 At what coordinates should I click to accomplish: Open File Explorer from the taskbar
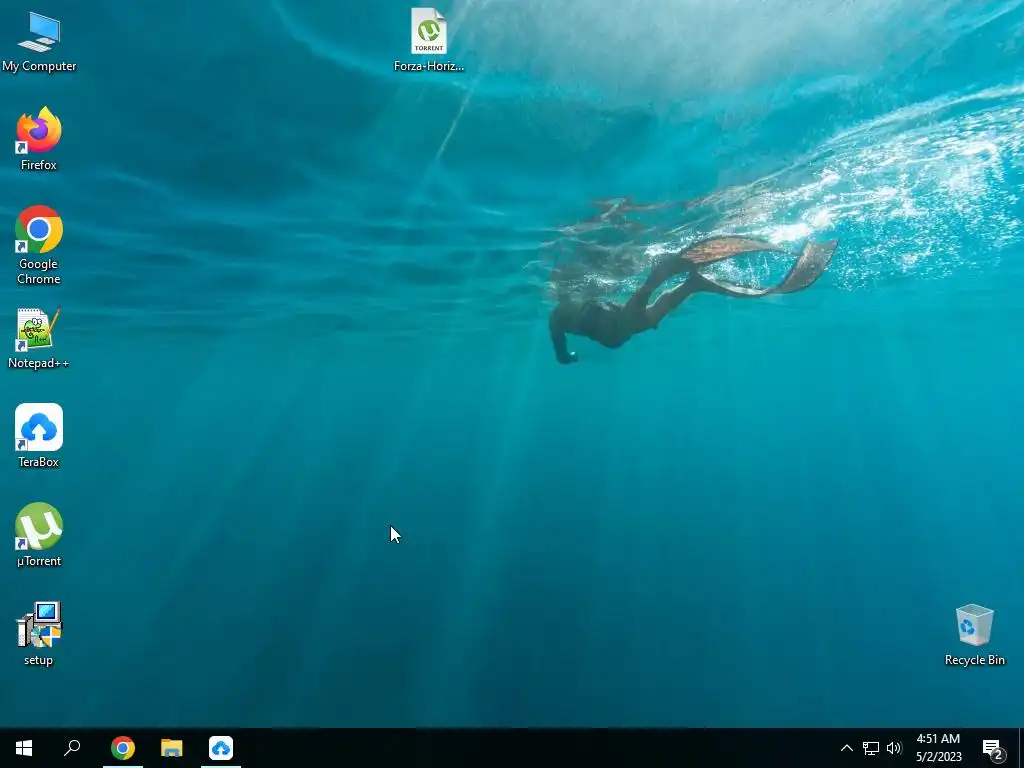click(172, 748)
